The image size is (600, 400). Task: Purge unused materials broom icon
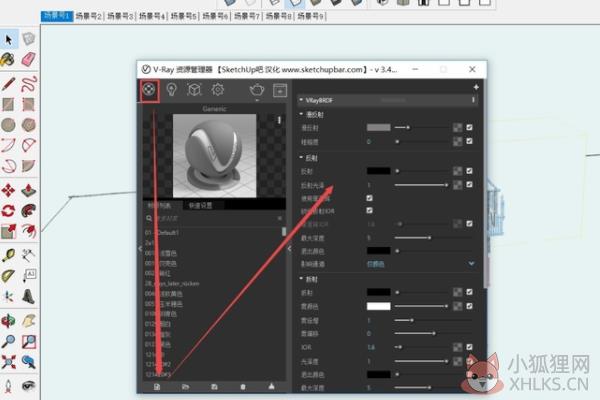click(271, 387)
